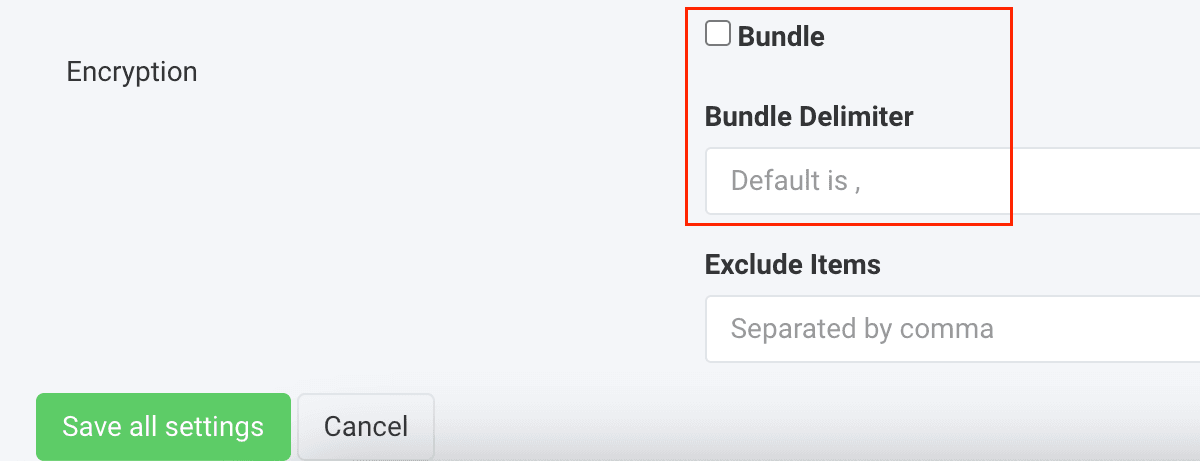1200x461 pixels.
Task: Click the heading above the "Separated by comma" field
Action: tap(793, 265)
